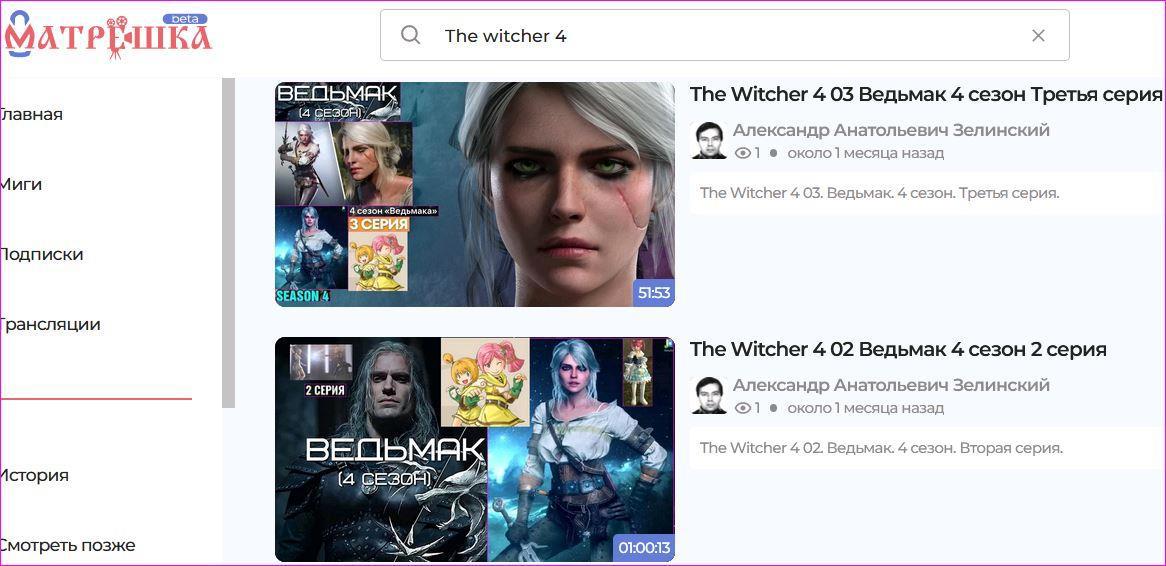The height and width of the screenshot is (566, 1166).
Task: Open История in the sidebar
Action: [34, 475]
